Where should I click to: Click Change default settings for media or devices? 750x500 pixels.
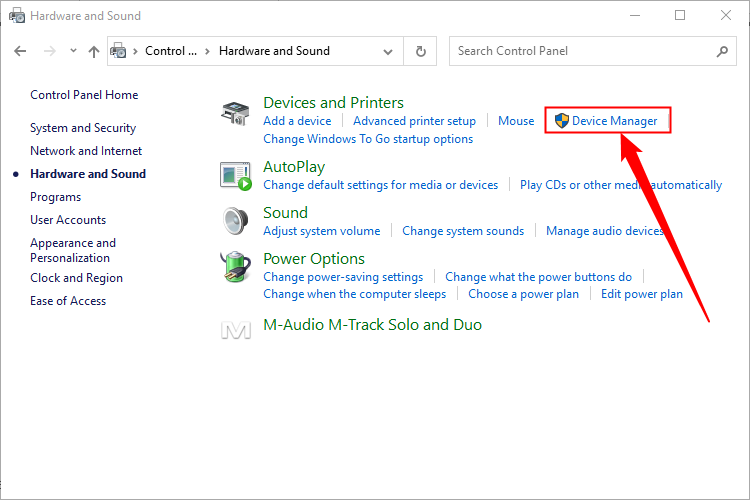coord(381,185)
